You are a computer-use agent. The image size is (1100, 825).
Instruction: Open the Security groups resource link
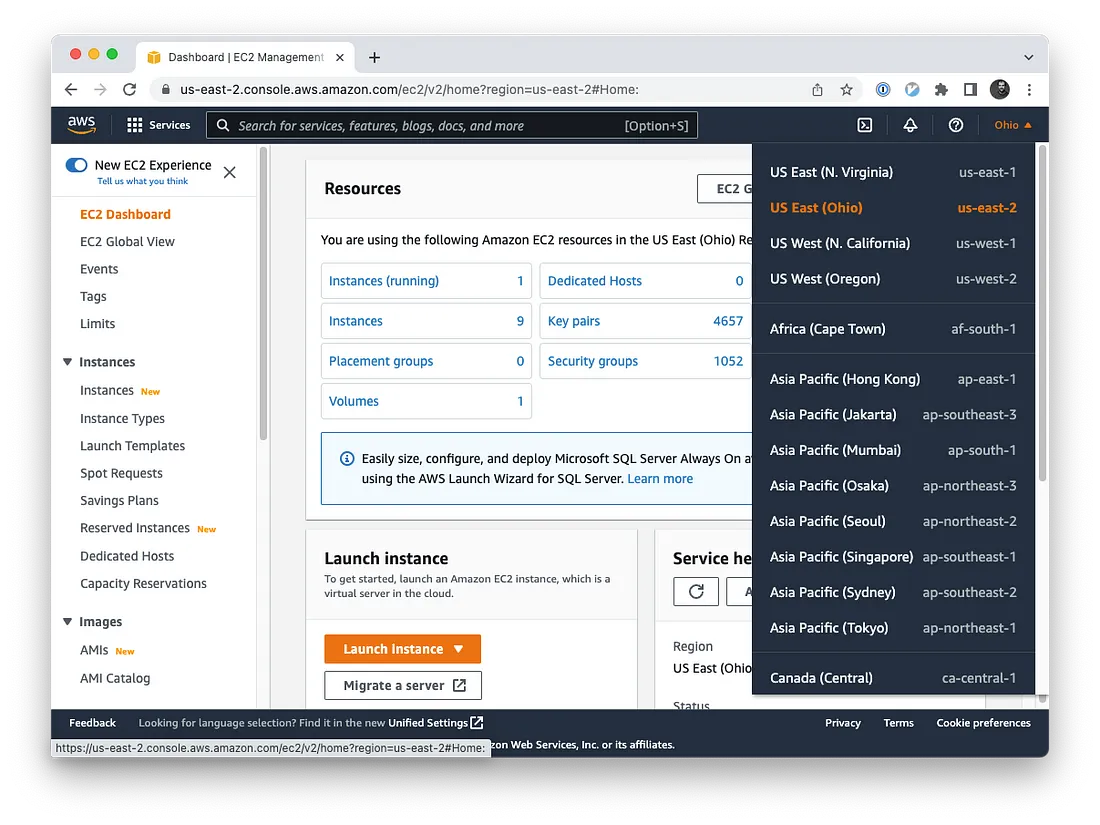[593, 361]
